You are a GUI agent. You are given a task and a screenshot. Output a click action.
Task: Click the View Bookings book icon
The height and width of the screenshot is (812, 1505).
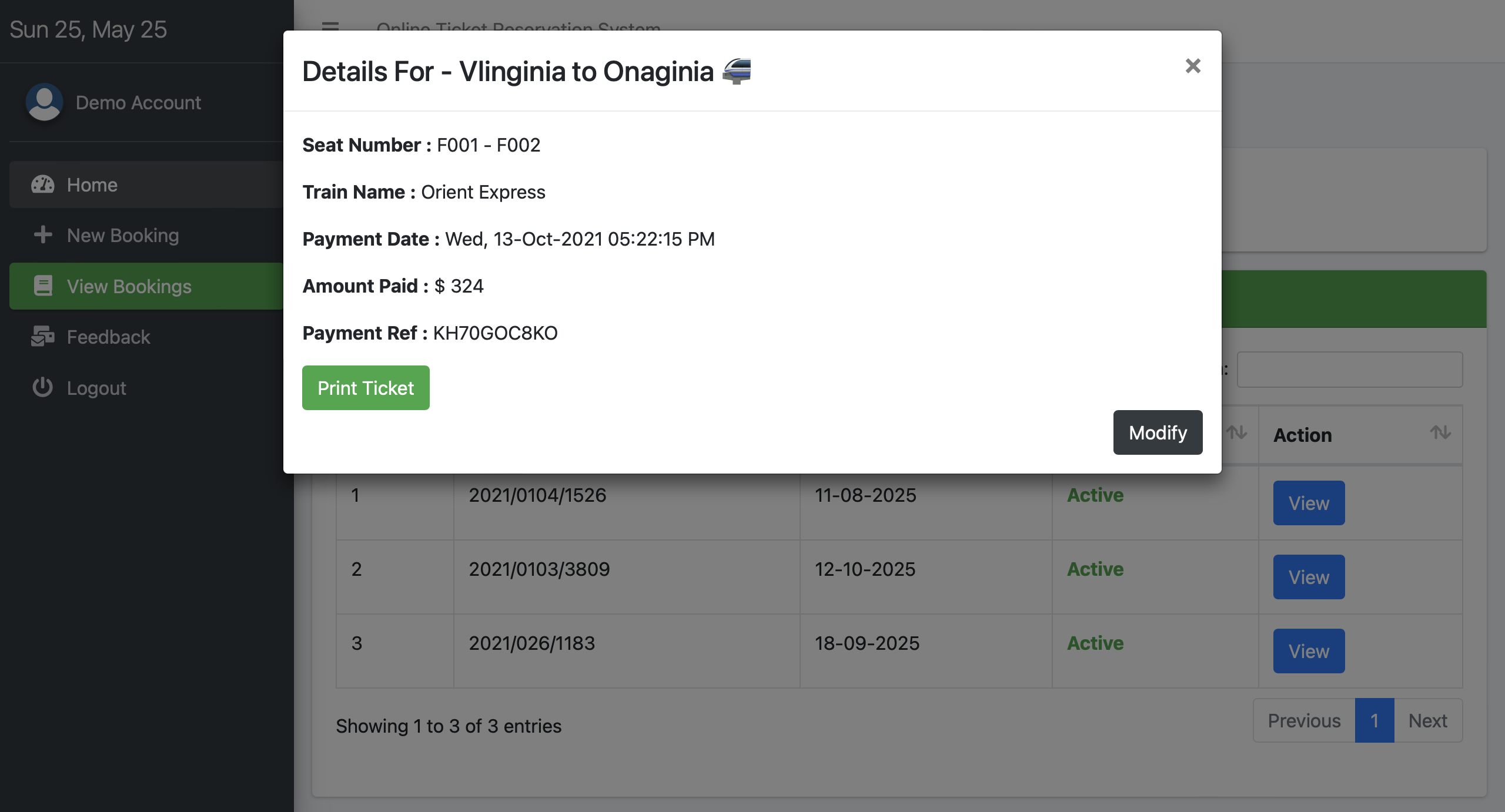point(42,286)
